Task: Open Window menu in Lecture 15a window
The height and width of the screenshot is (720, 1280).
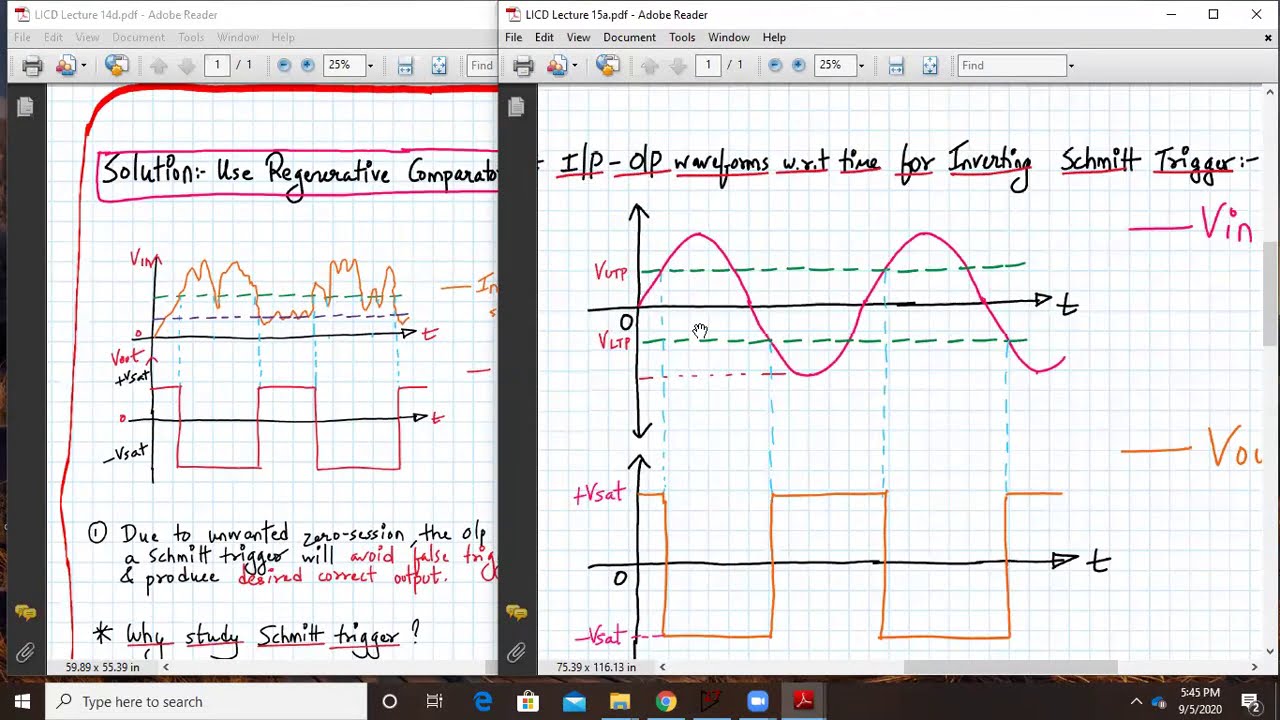Action: pyautogui.click(x=728, y=37)
